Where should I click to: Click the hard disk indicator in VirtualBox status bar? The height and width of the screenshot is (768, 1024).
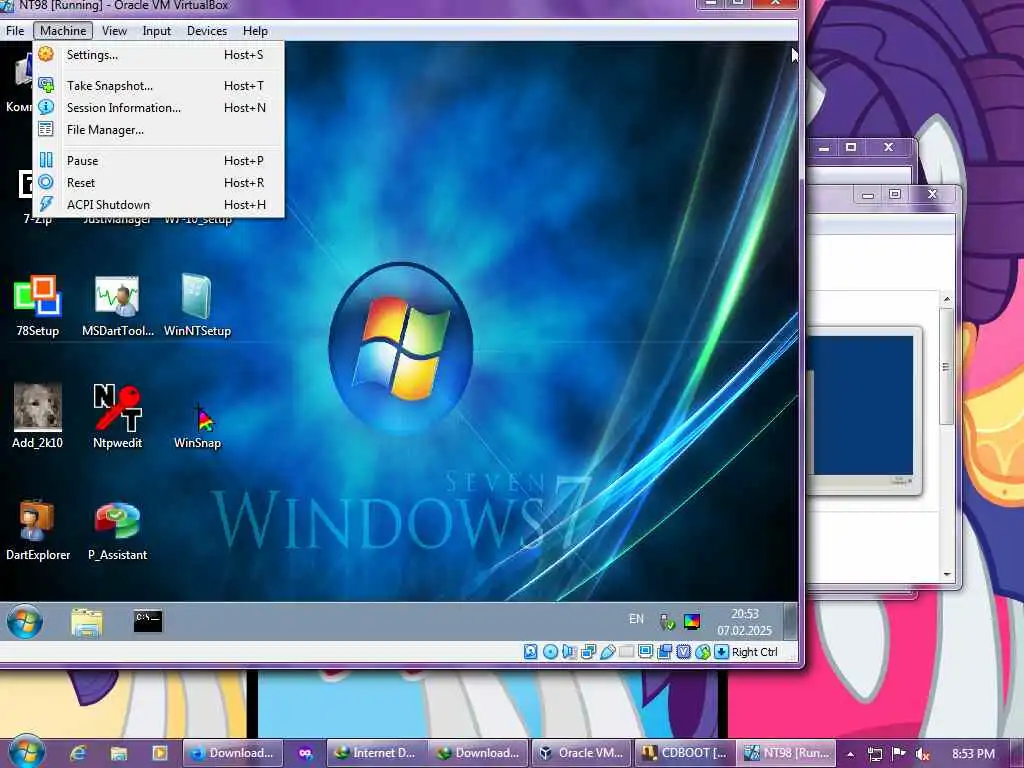pos(530,652)
